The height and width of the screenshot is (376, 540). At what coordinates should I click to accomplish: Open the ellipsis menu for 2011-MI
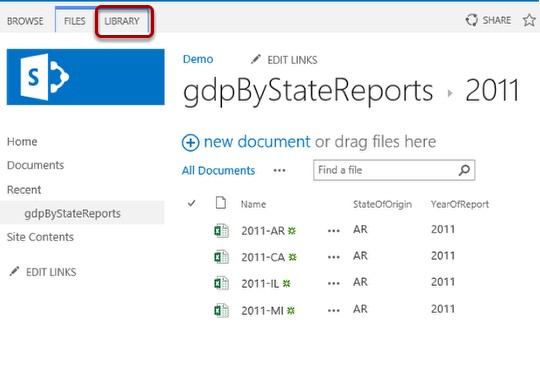(334, 311)
